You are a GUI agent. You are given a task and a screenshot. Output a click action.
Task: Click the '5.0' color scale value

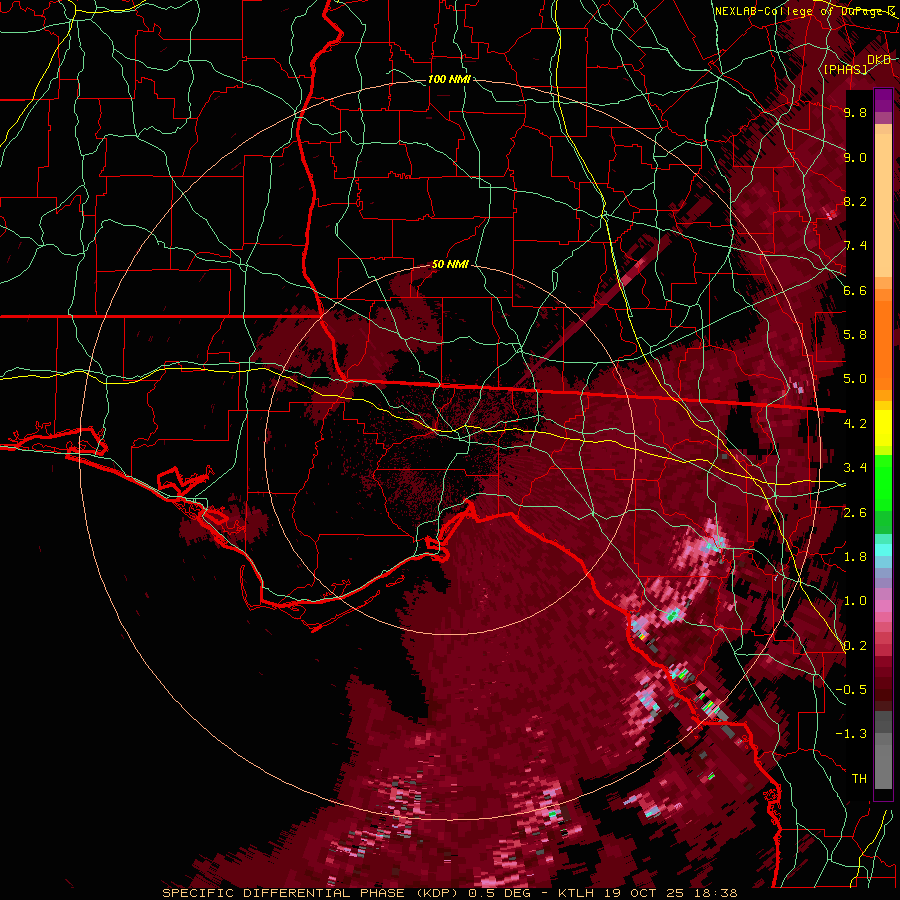(855, 379)
